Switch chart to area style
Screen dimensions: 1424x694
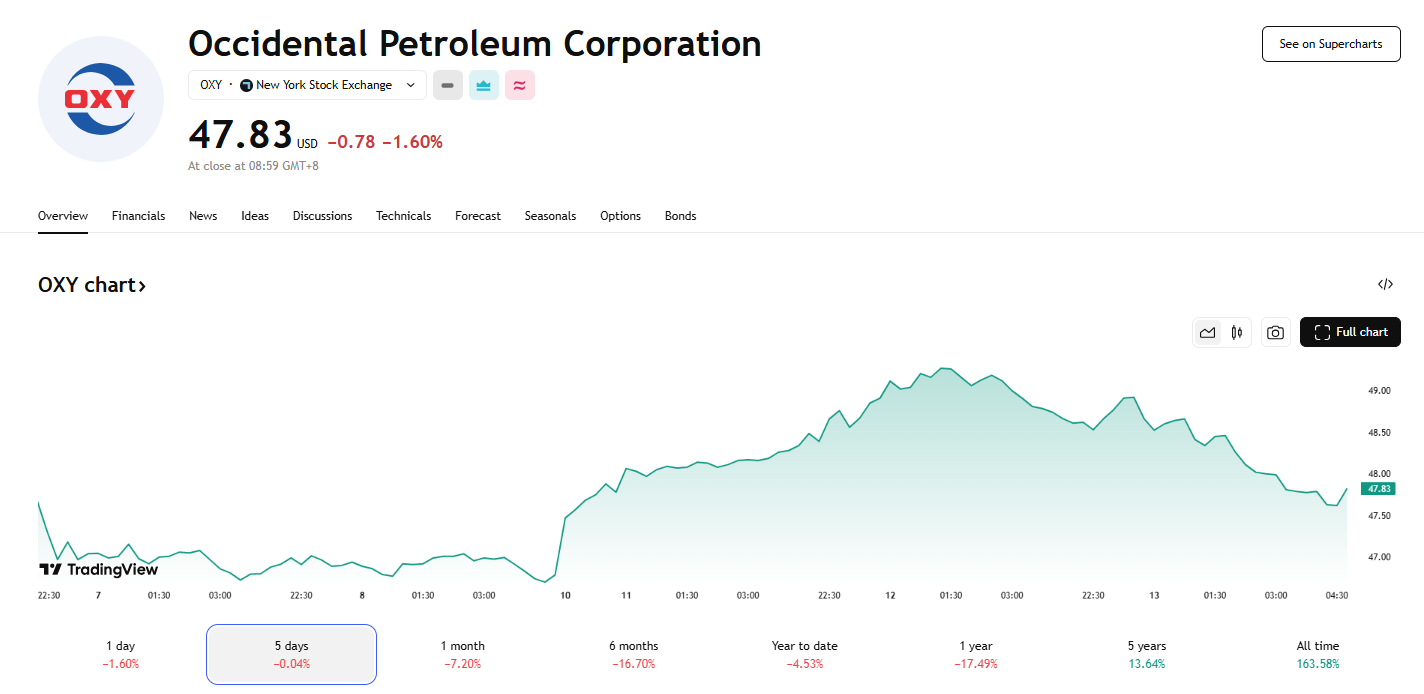(x=1208, y=332)
